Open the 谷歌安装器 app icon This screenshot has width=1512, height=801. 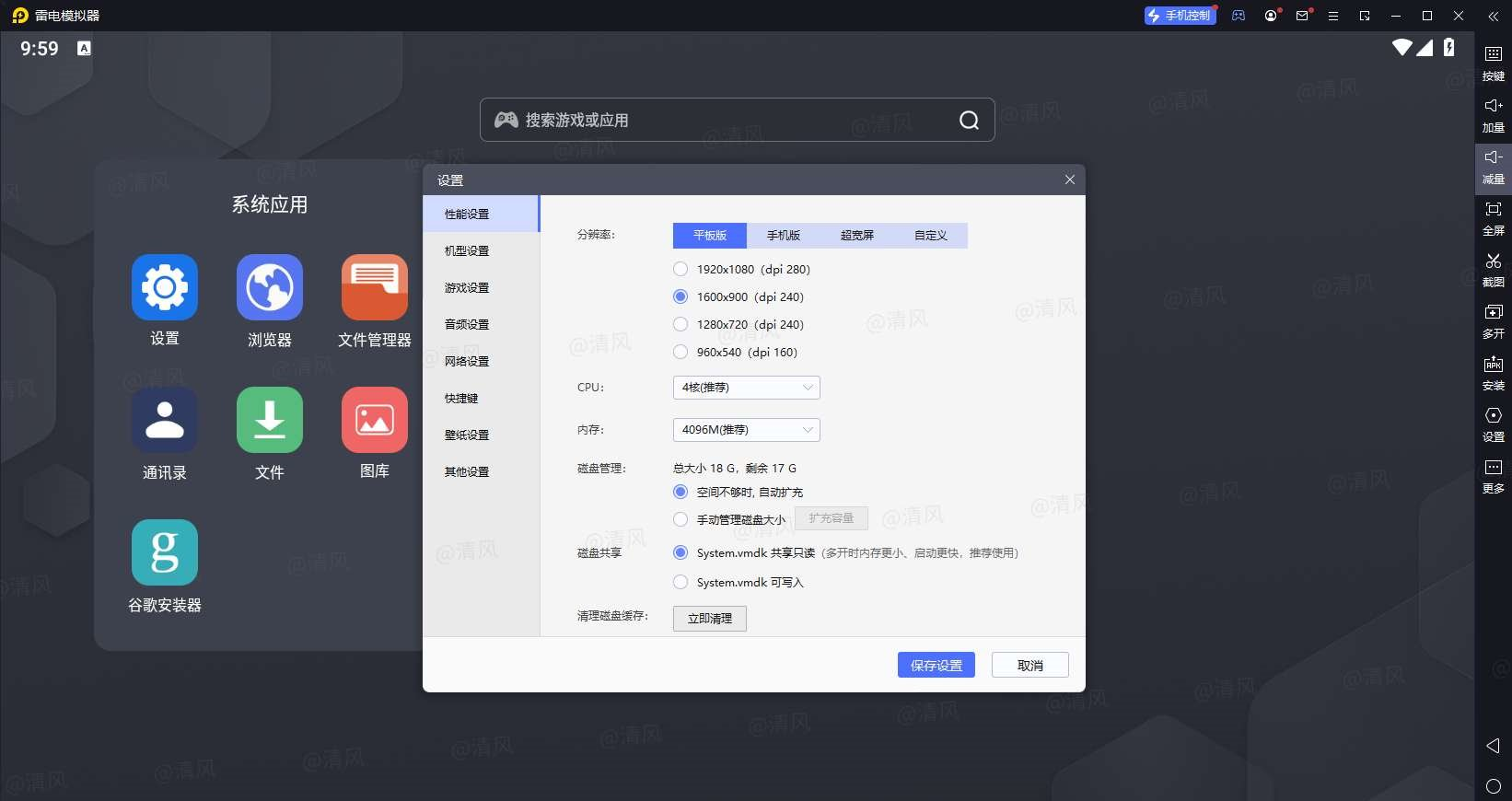point(165,552)
